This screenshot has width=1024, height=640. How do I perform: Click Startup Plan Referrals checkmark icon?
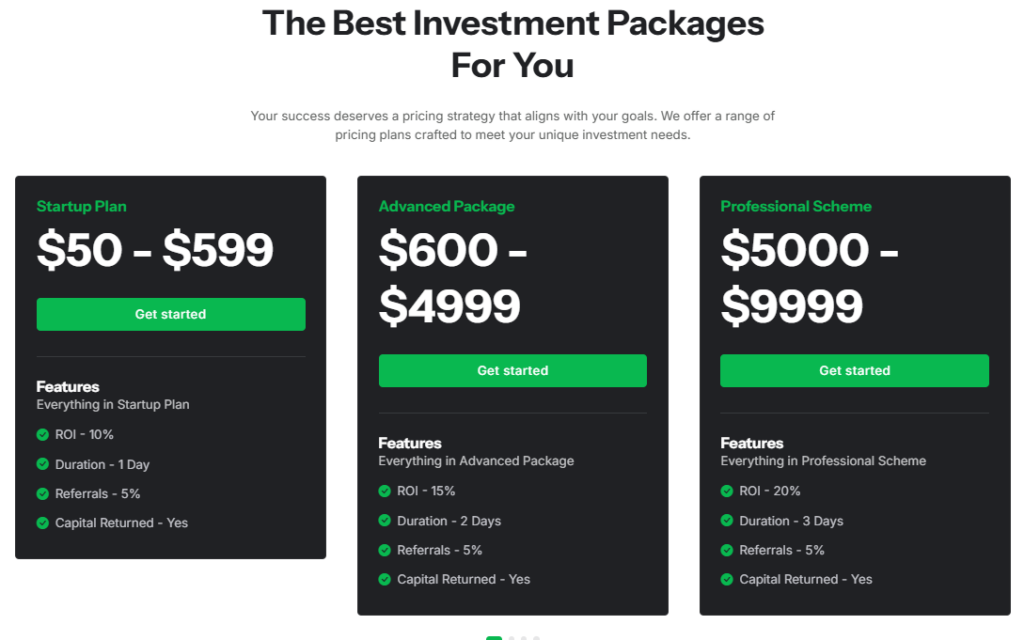click(43, 494)
